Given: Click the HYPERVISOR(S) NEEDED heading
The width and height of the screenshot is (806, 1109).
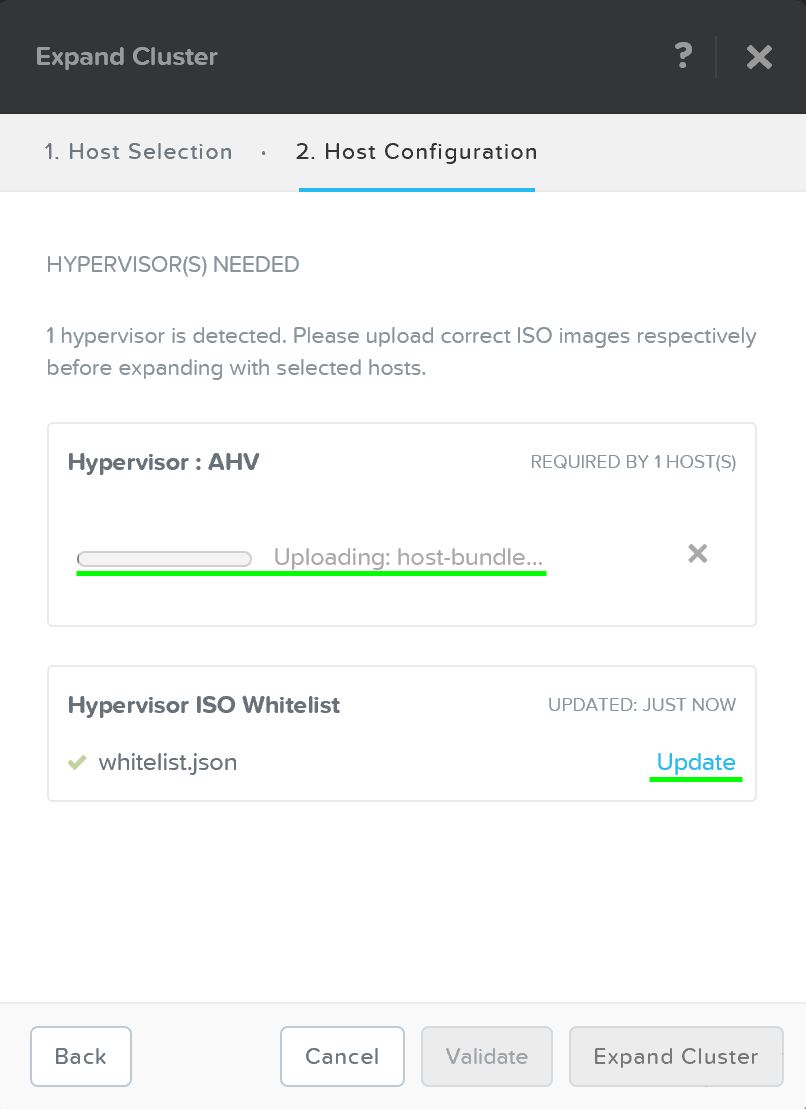Looking at the screenshot, I should point(172,265).
